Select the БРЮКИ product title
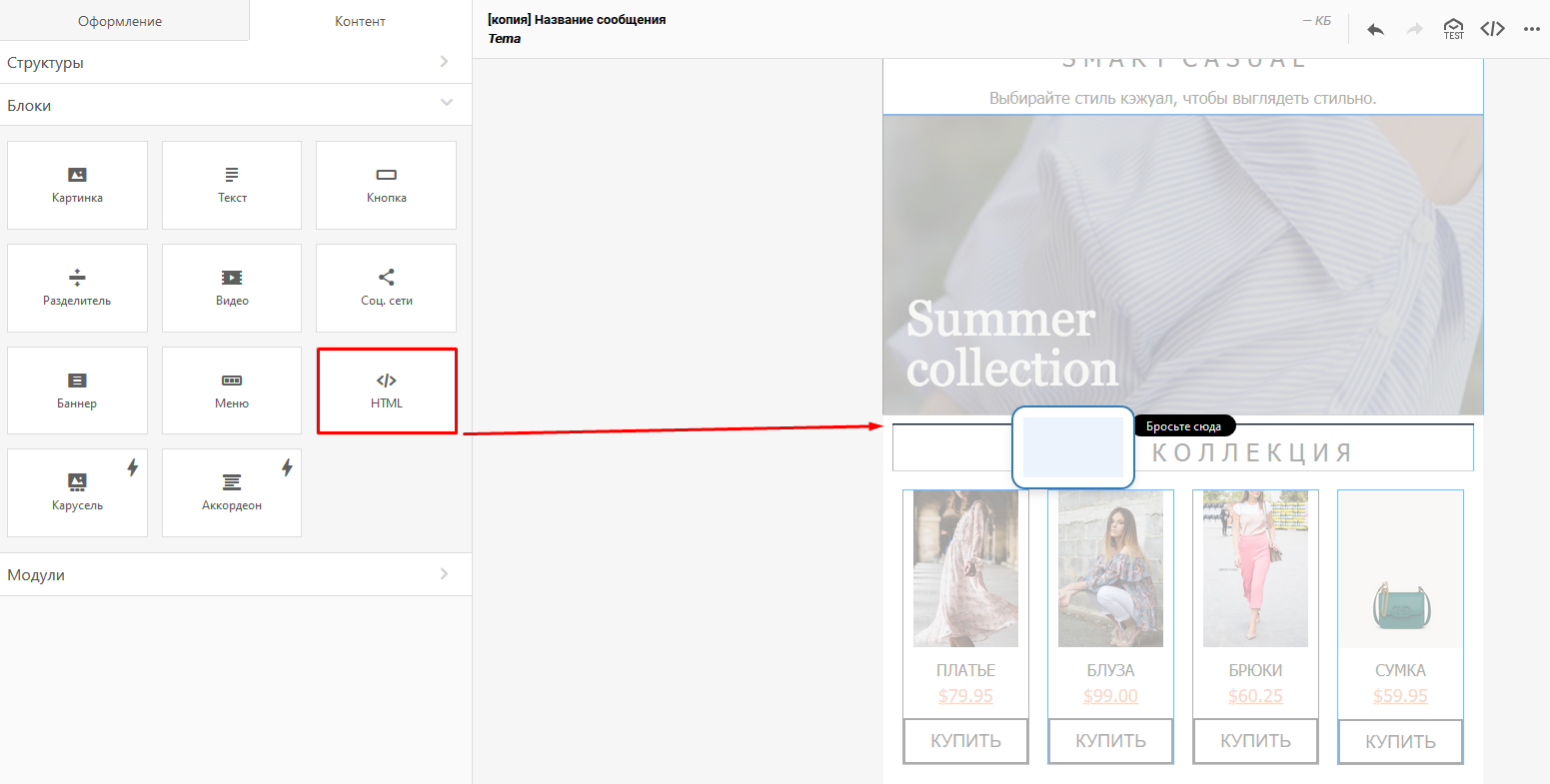The width and height of the screenshot is (1550, 784). pyautogui.click(x=1255, y=670)
